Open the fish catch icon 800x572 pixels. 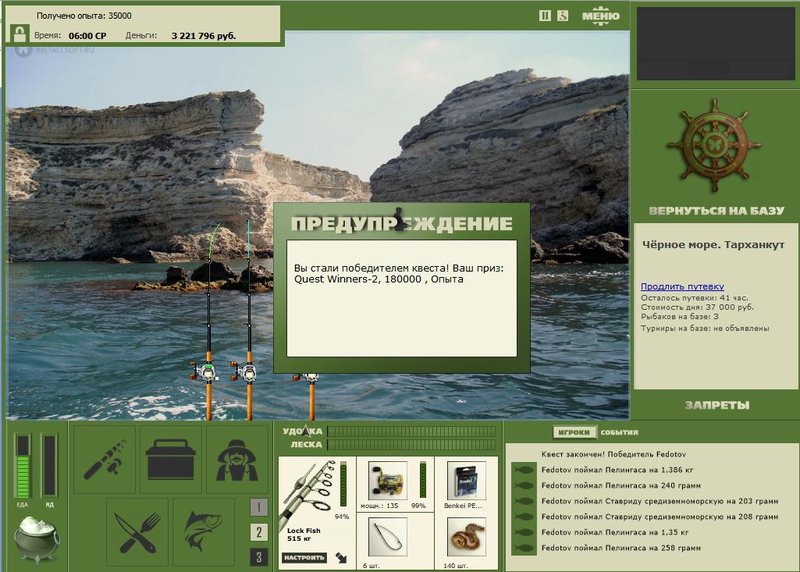point(203,532)
